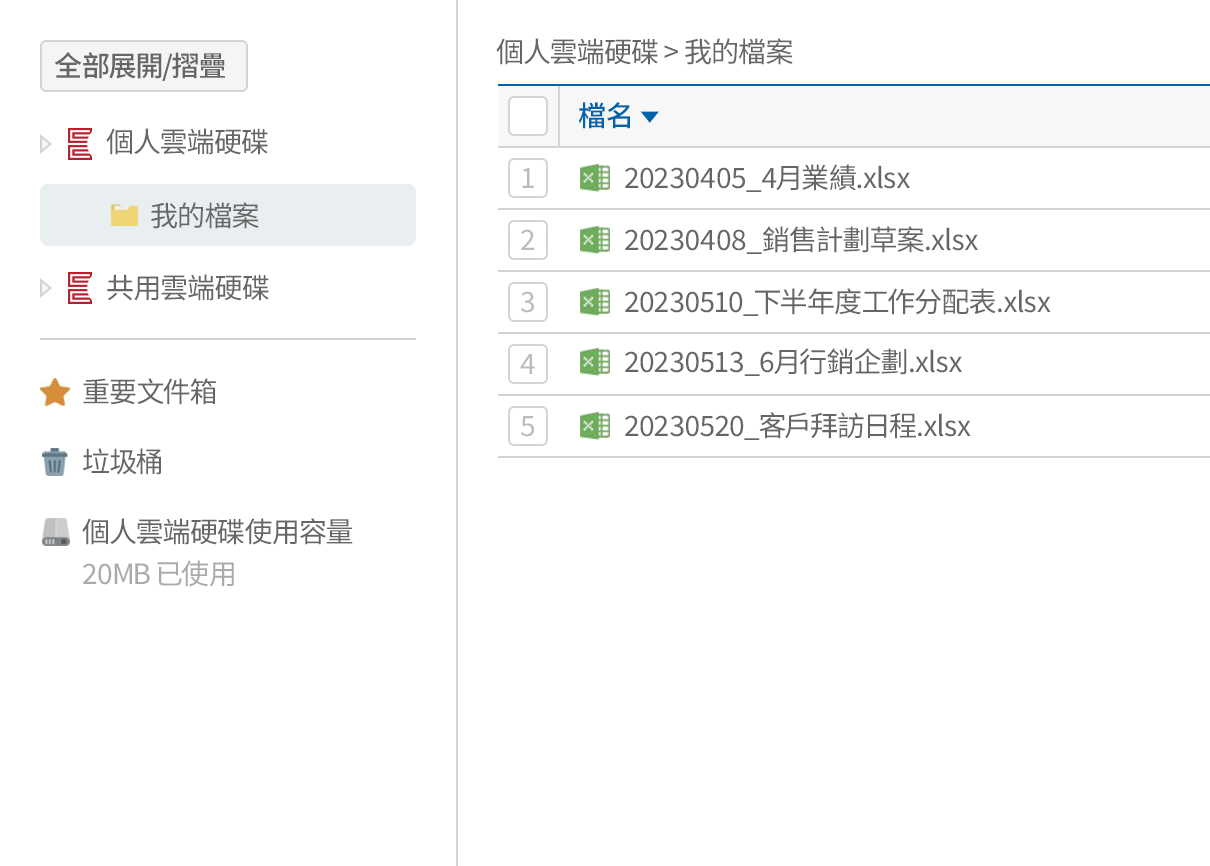The width and height of the screenshot is (1210, 866).
Task: Click the red icon beside 個人雲端硬碟
Action: [x=80, y=143]
